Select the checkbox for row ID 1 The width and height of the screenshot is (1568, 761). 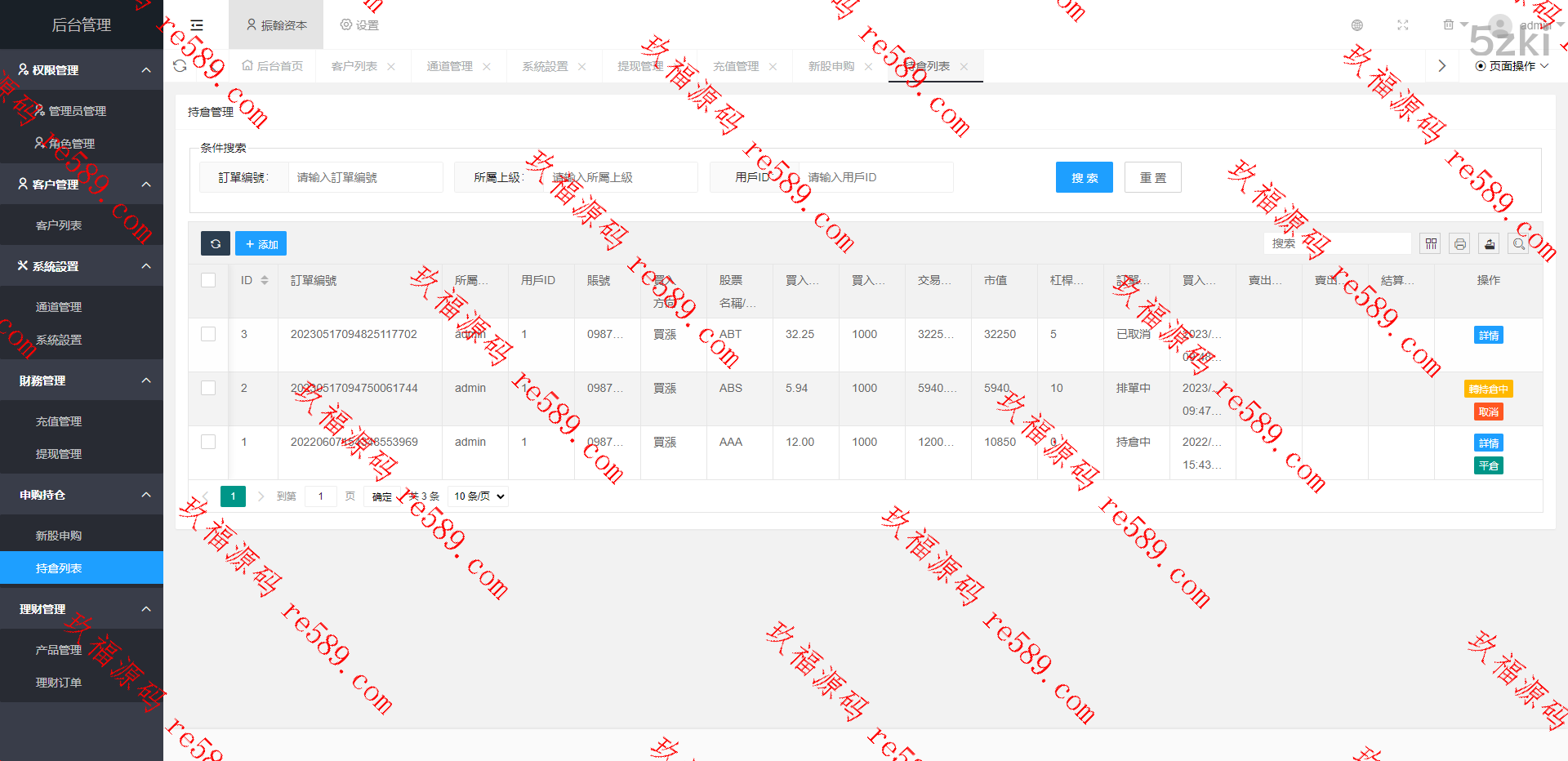pyautogui.click(x=208, y=442)
